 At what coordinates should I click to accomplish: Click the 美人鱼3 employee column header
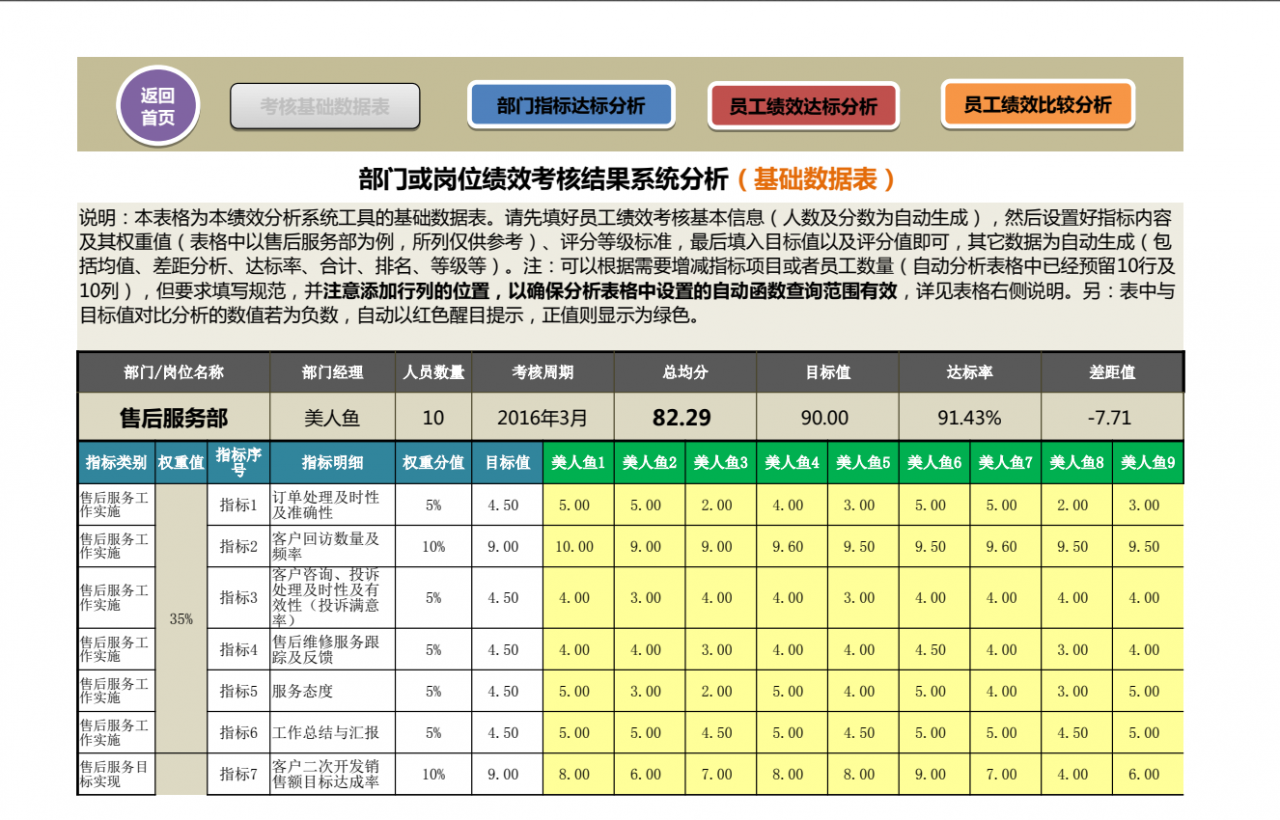[721, 463]
